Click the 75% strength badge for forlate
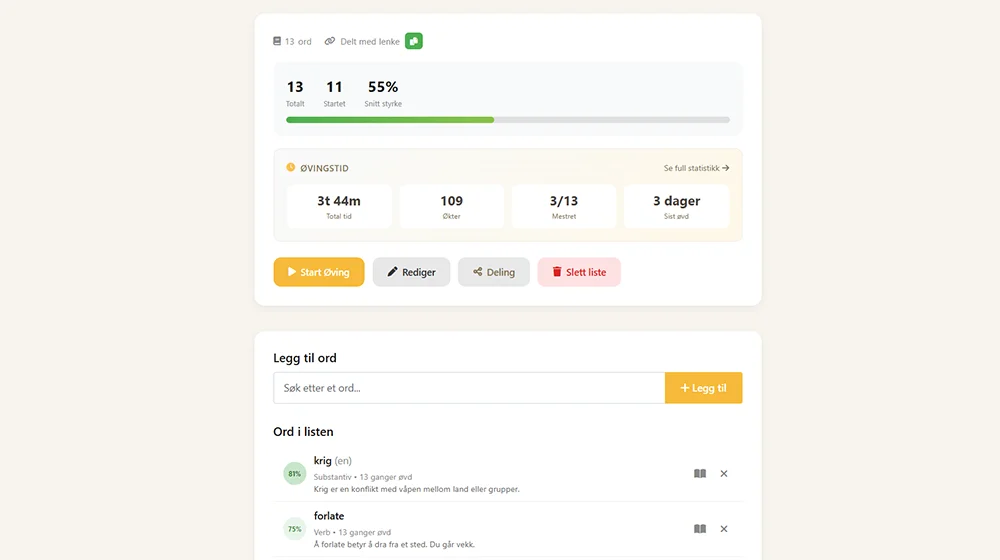Image resolution: width=1000 pixels, height=560 pixels. pyautogui.click(x=294, y=529)
